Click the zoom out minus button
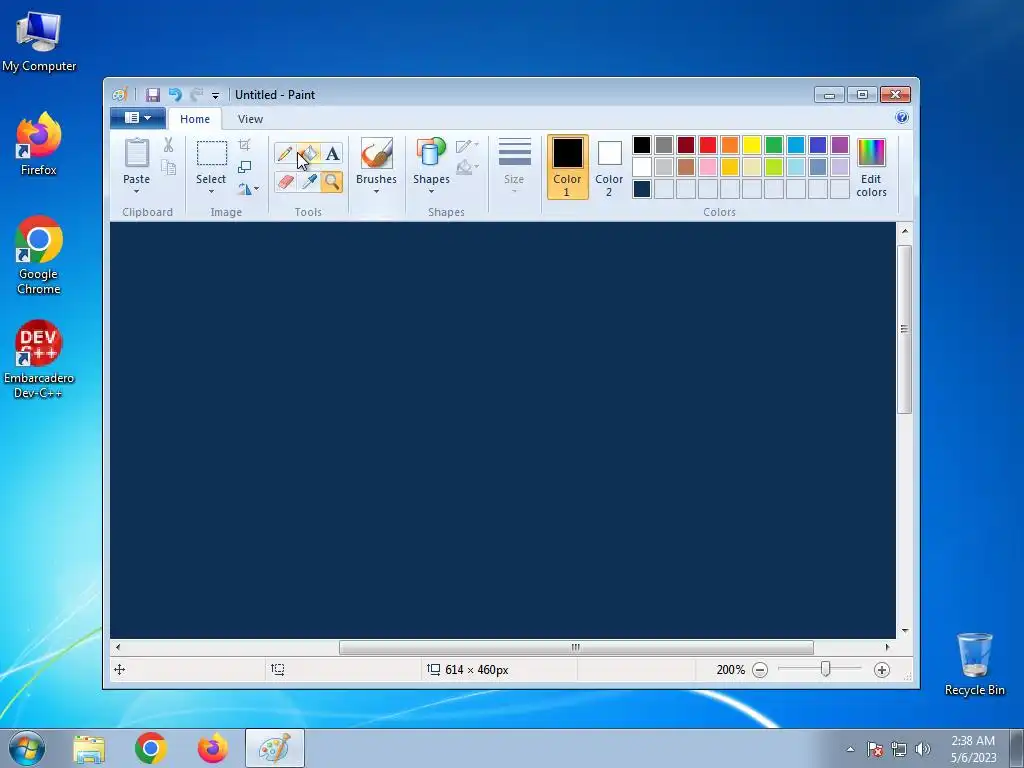1024x768 pixels. click(760, 670)
